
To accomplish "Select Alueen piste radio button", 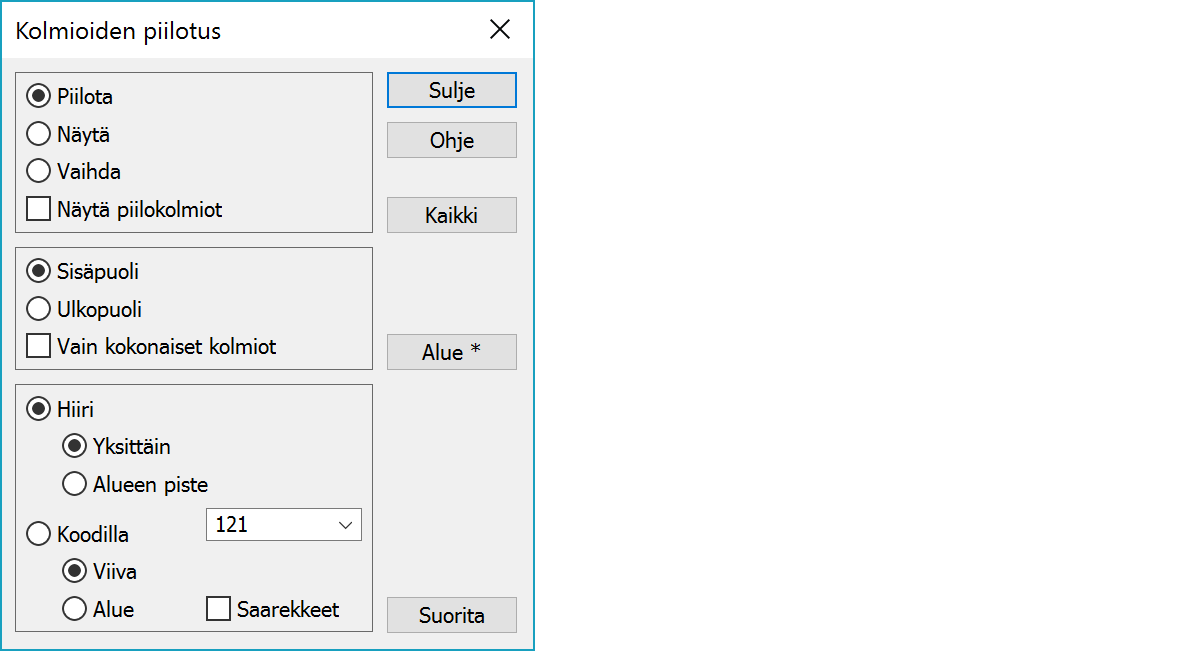I will 75,484.
